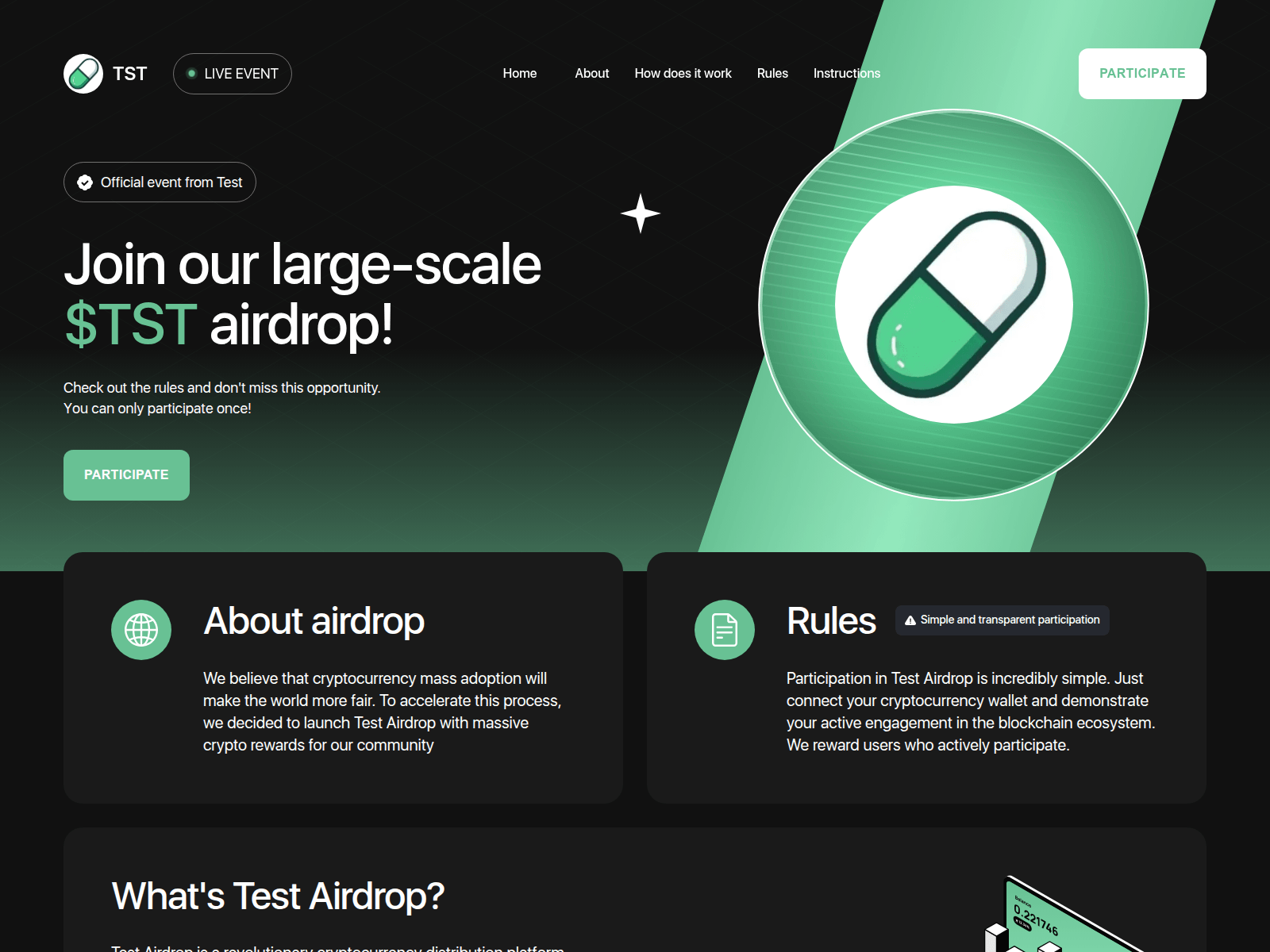Click the TST pill logo icon
1270x952 pixels.
[x=83, y=74]
